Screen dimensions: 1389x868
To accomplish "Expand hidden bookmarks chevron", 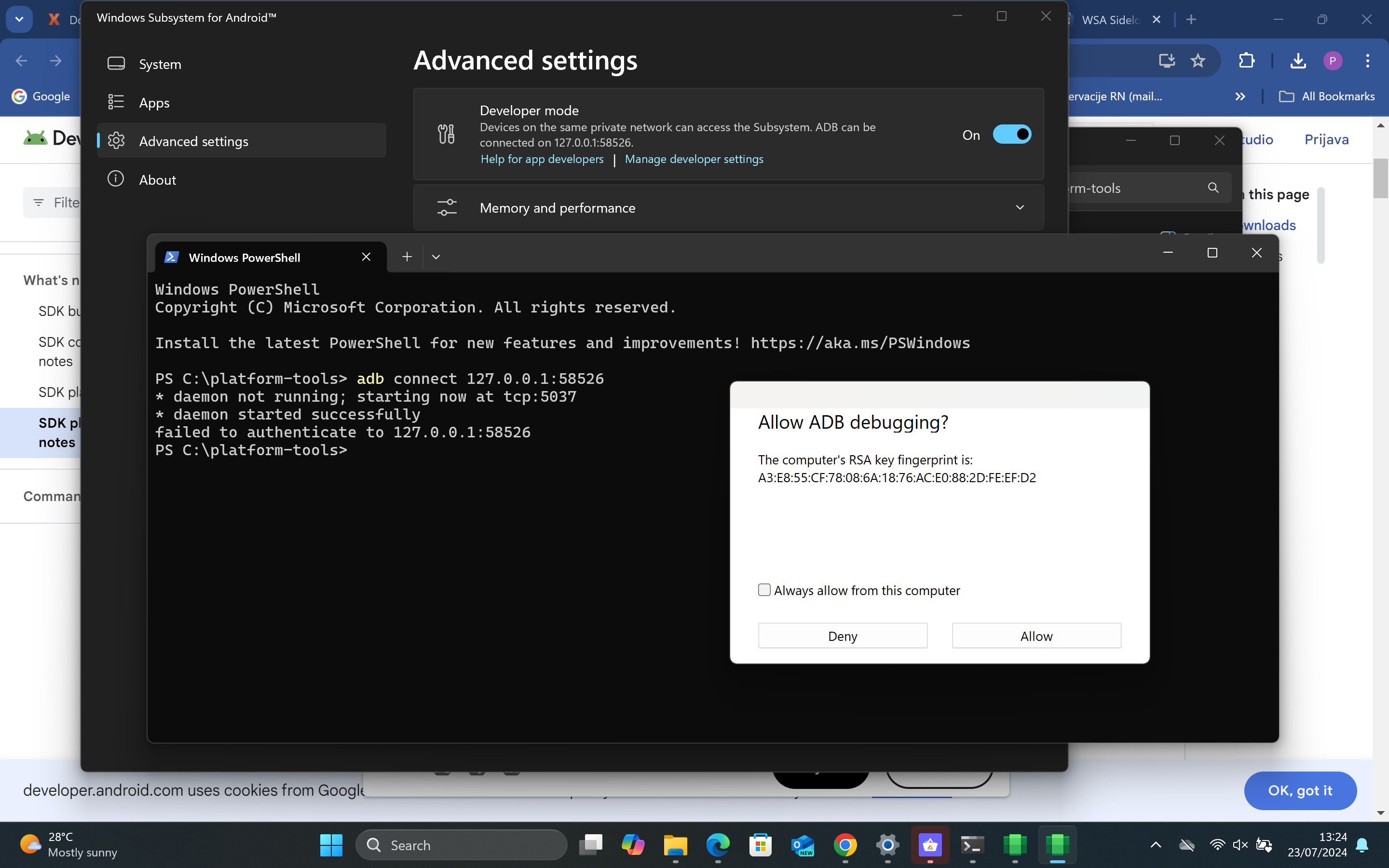I will tap(1240, 96).
